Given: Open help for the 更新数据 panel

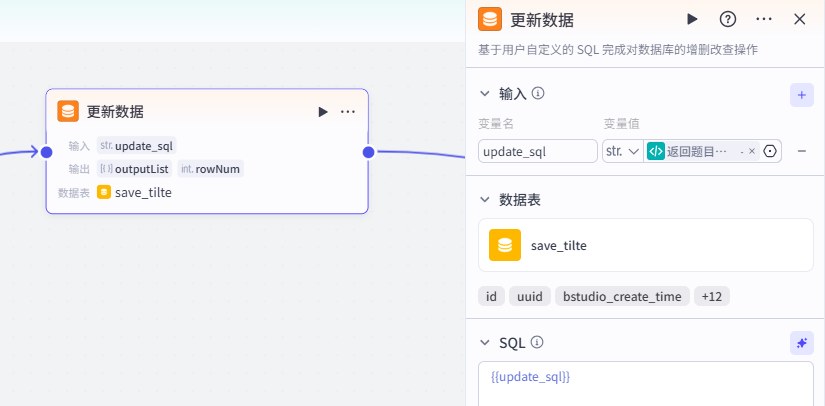Looking at the screenshot, I should (728, 19).
